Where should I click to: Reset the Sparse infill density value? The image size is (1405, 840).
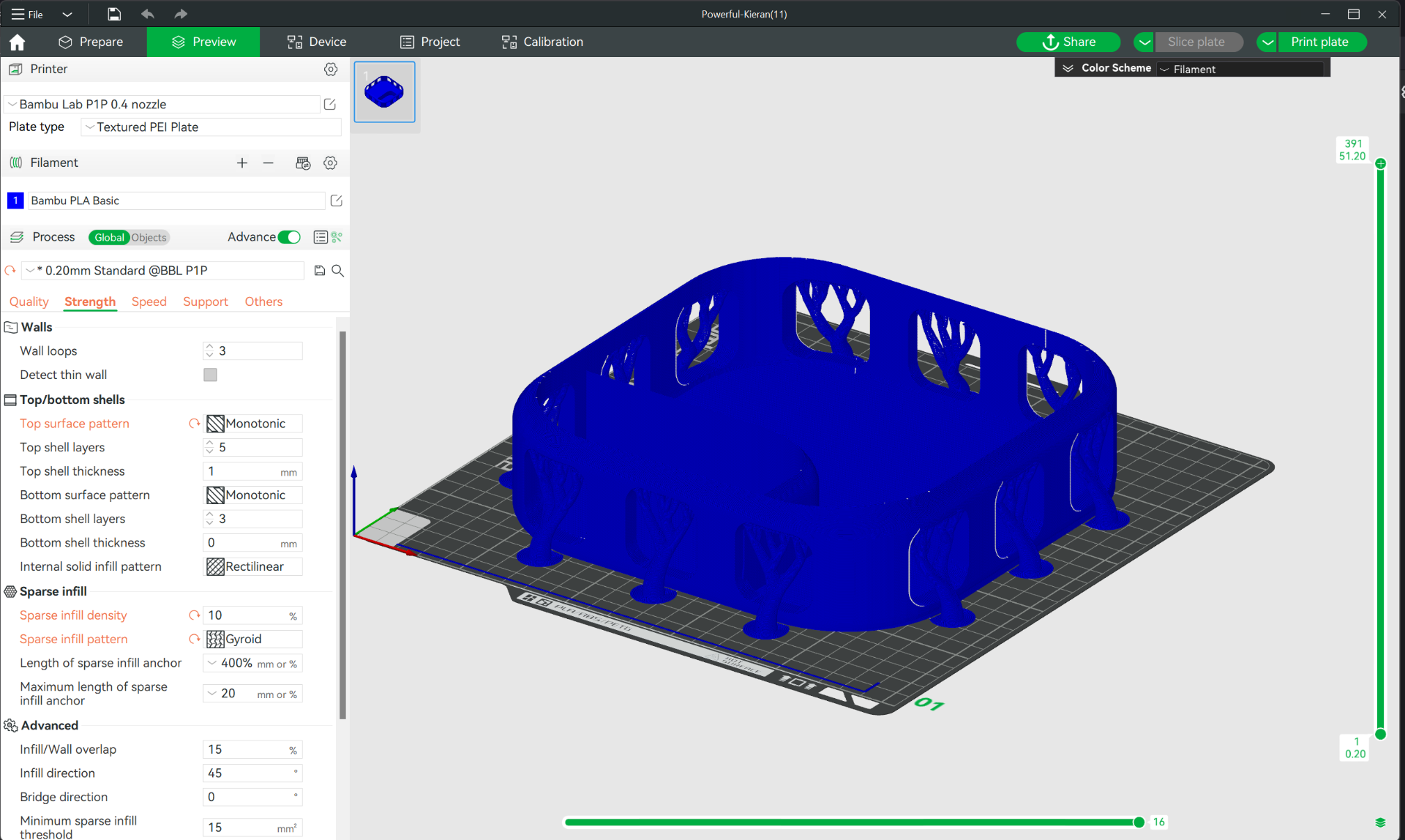pyautogui.click(x=194, y=615)
